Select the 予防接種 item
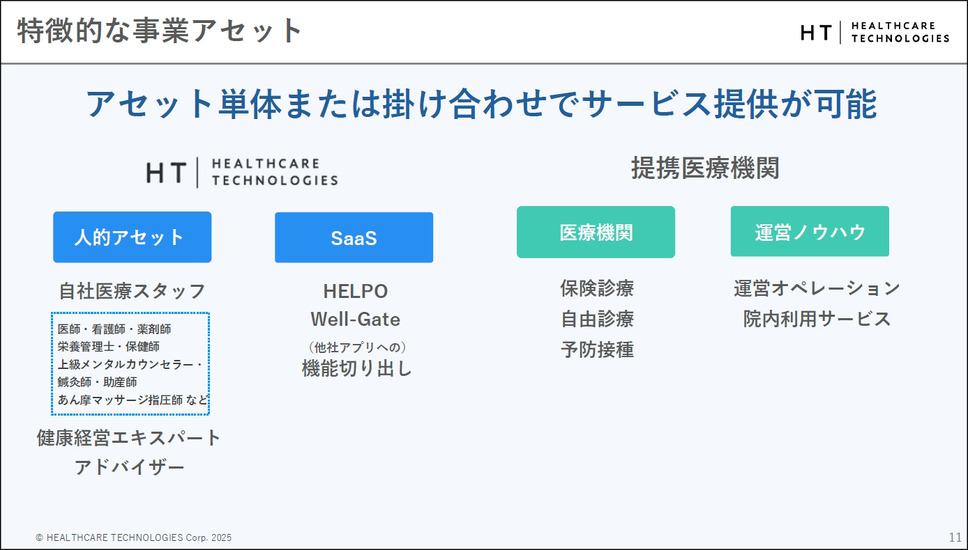The image size is (968, 550). 597,350
